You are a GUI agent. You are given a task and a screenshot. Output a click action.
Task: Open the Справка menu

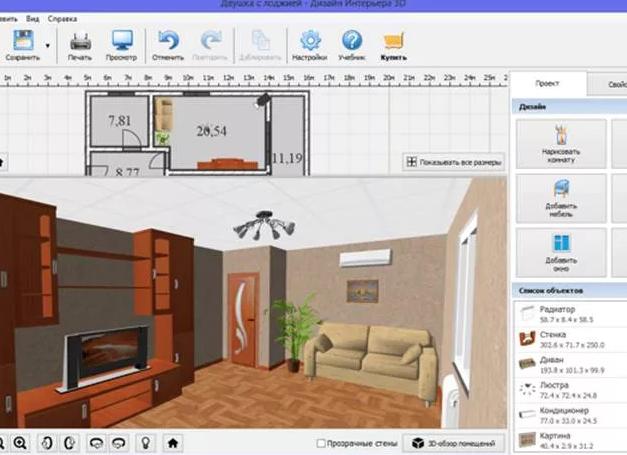click(60, 19)
